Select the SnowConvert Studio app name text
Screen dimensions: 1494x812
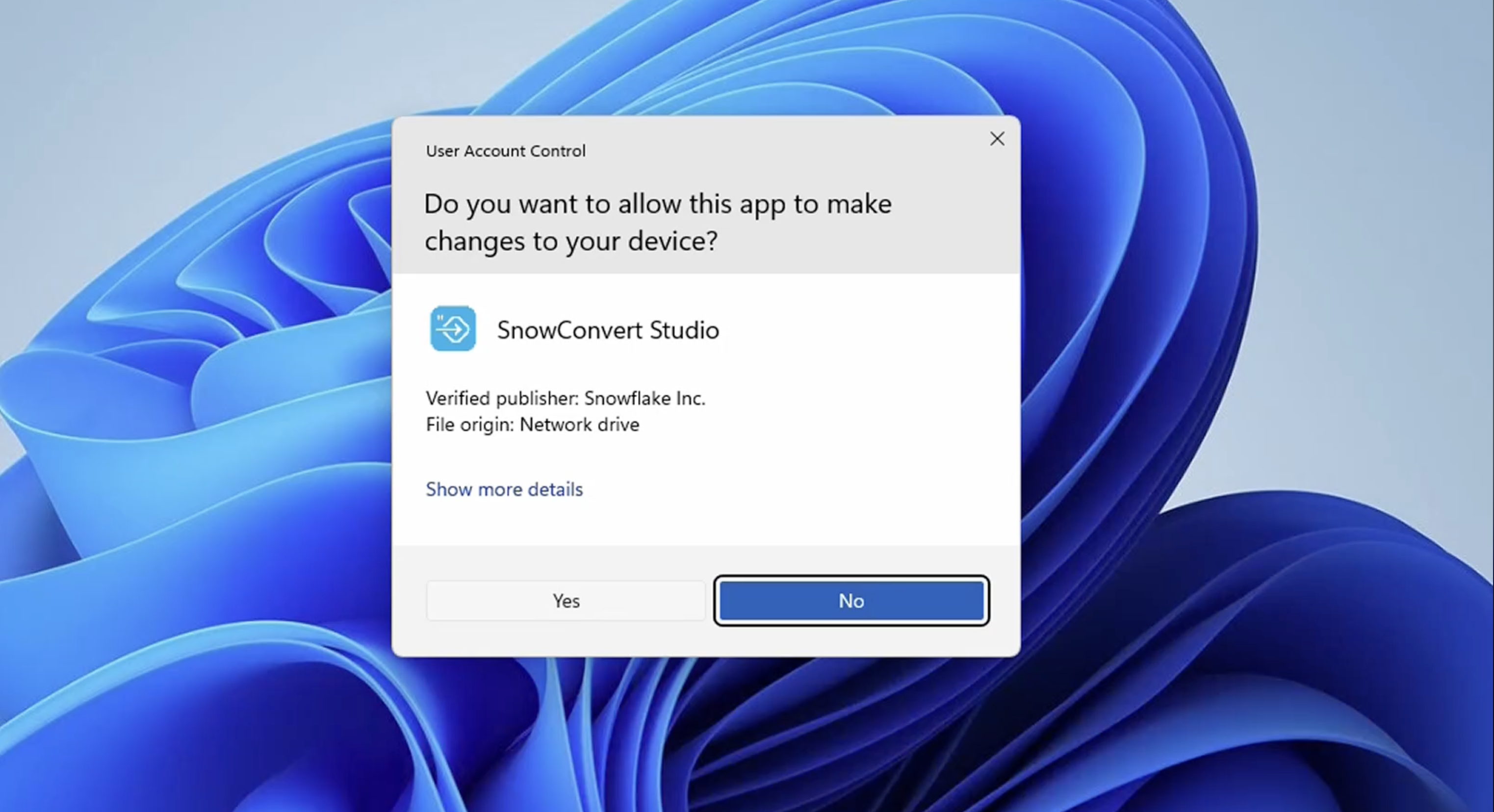[x=608, y=330]
